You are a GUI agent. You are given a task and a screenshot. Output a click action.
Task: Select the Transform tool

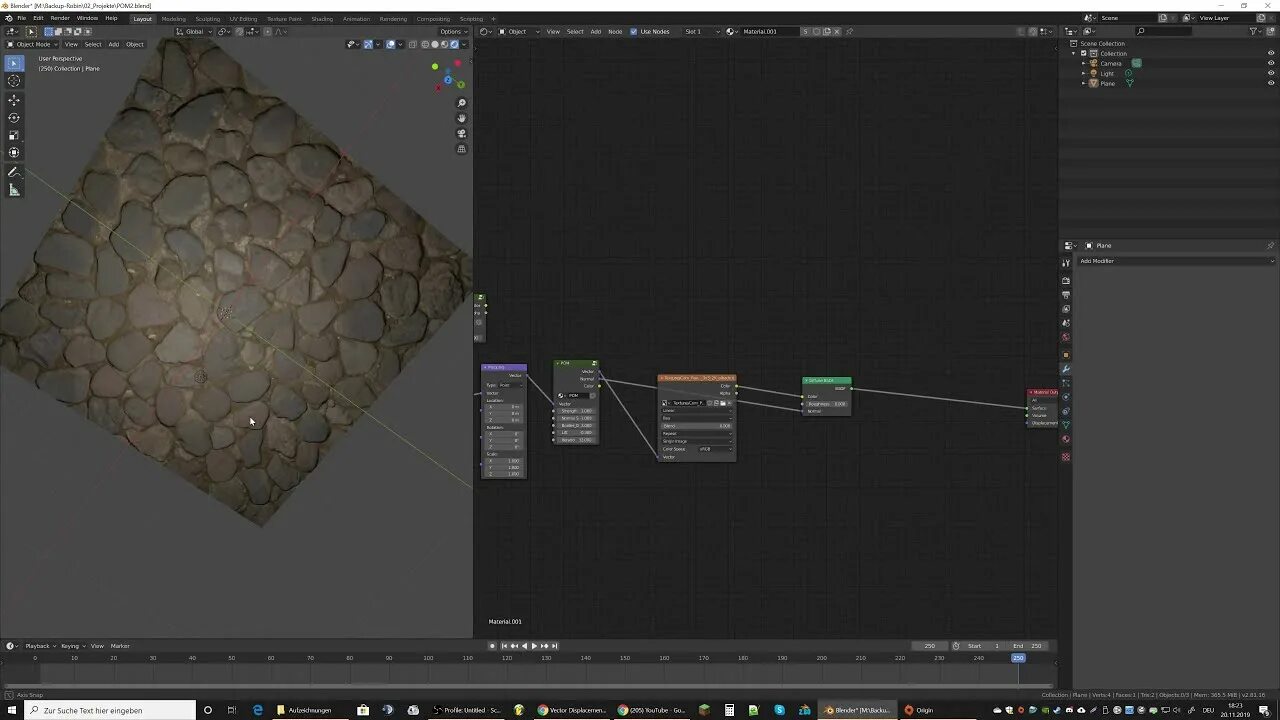(x=14, y=152)
